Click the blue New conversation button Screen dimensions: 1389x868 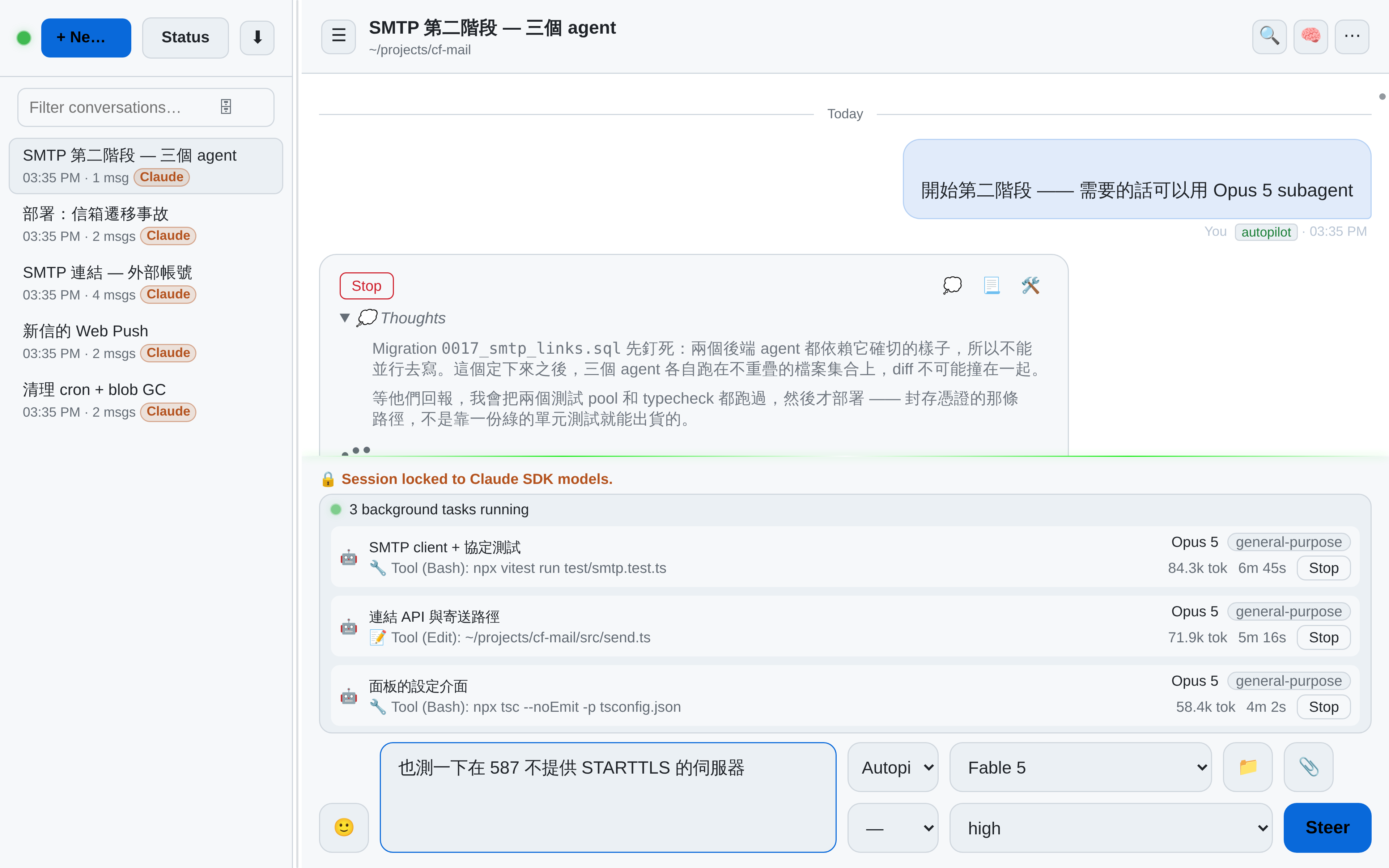(x=86, y=38)
